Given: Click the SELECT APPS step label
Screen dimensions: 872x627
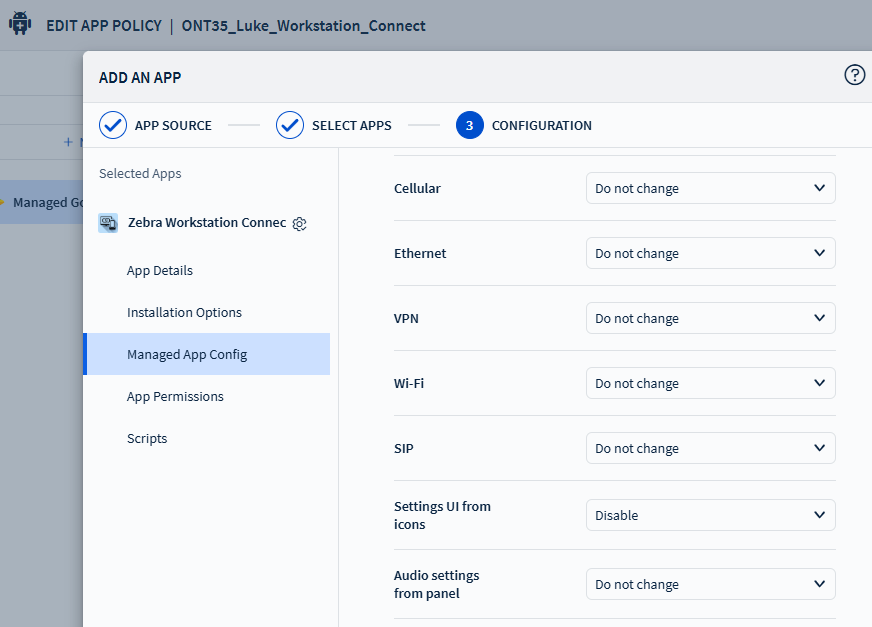Looking at the screenshot, I should pos(351,126).
